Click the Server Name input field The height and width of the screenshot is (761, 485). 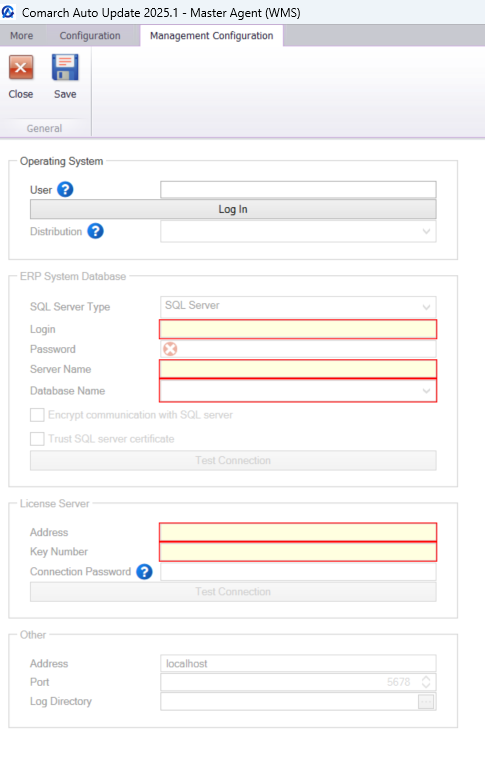point(298,369)
